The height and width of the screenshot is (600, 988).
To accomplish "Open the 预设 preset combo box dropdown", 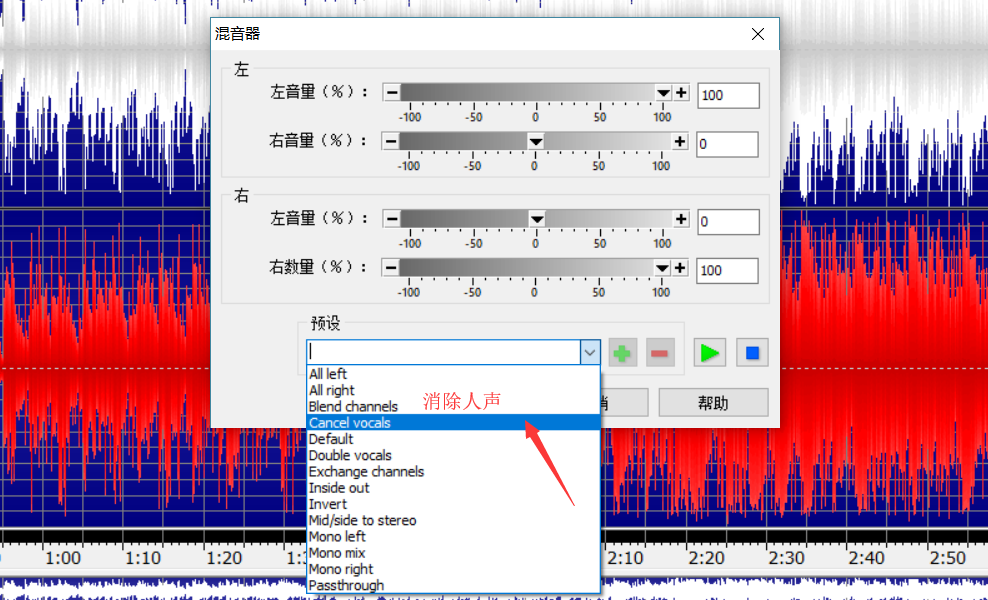I will coord(590,352).
